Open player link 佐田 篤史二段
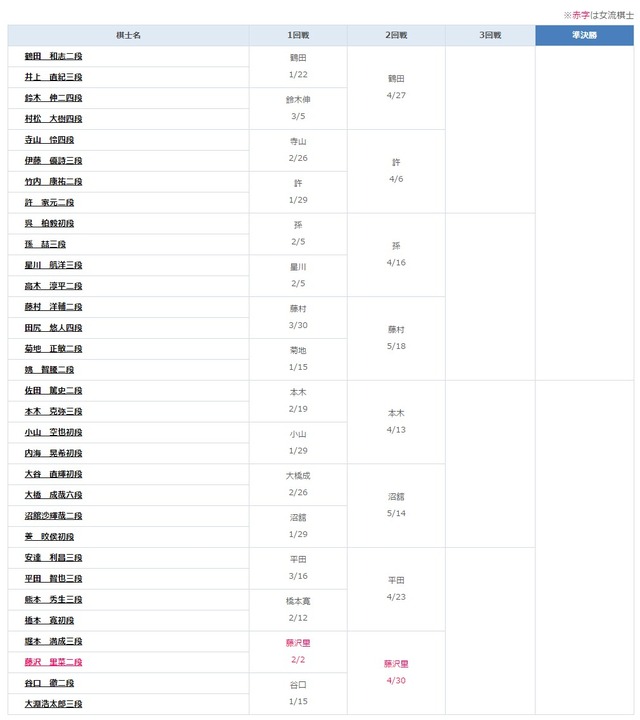 [x=53, y=391]
